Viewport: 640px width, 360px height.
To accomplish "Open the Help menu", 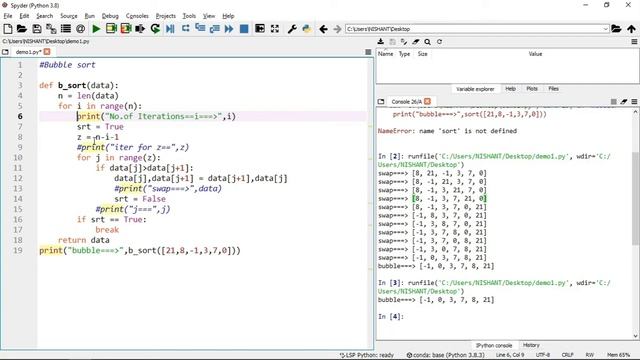I will (x=228, y=16).
